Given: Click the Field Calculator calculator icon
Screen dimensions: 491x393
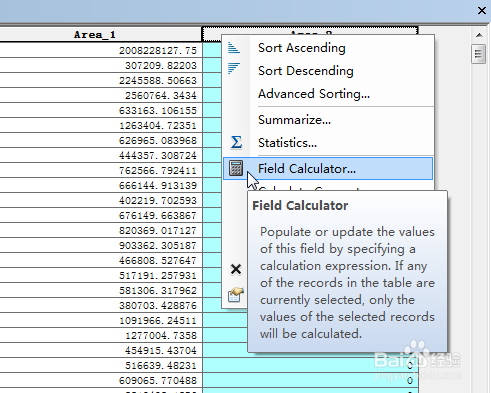Looking at the screenshot, I should tap(236, 168).
